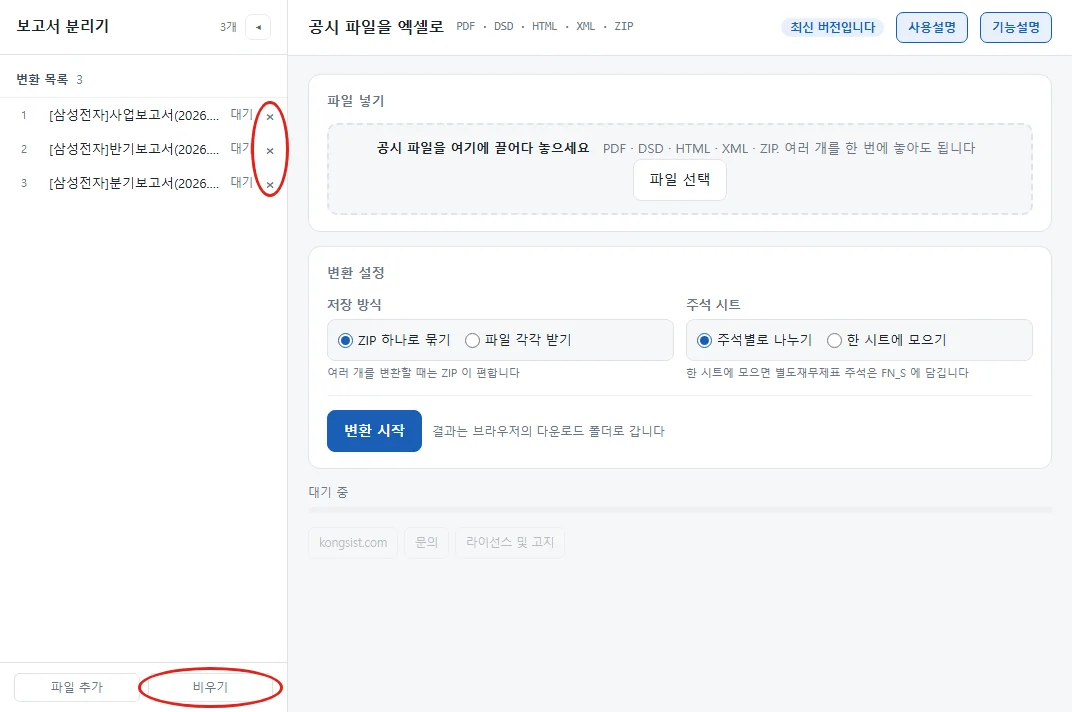Open the 문의 contact link
The width and height of the screenshot is (1072, 712).
tap(427, 542)
